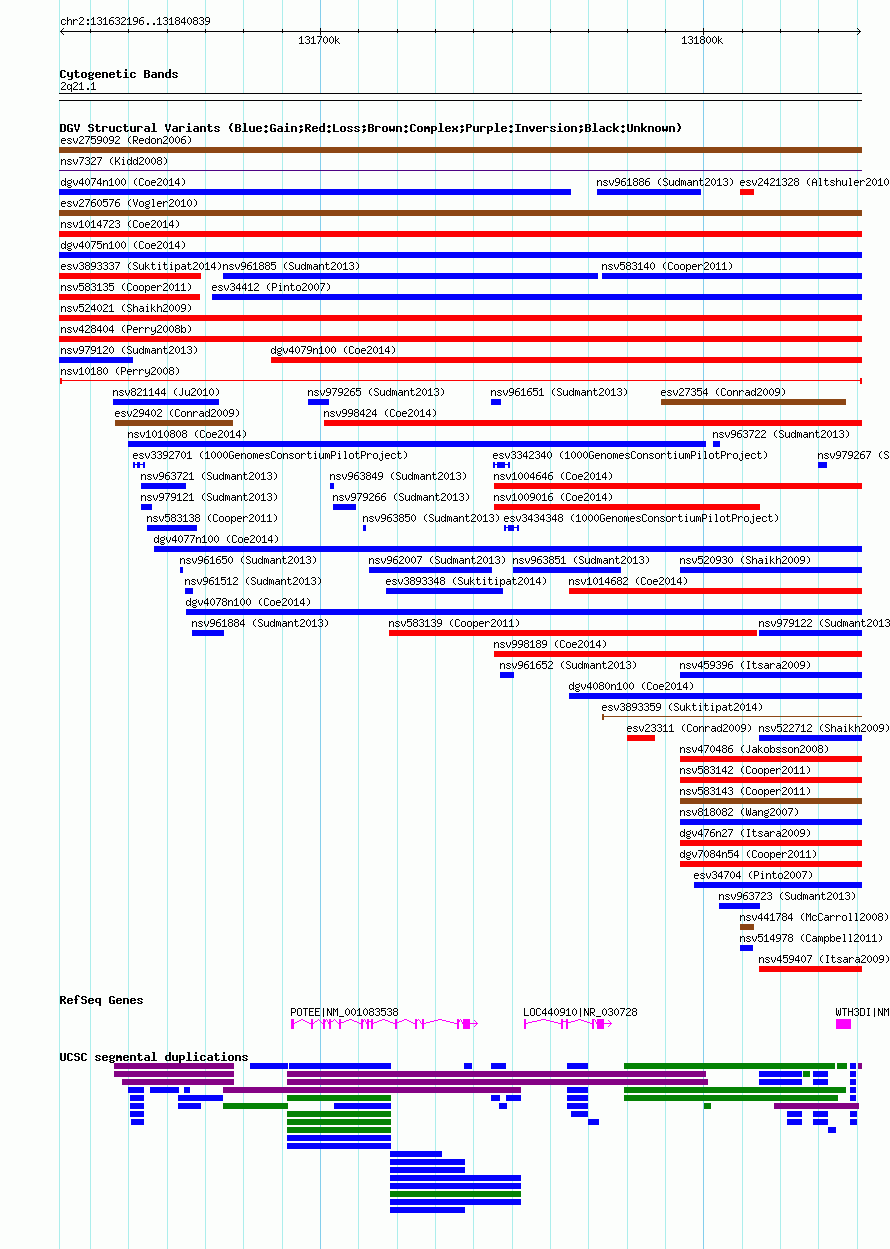Select the nsv821144 (Ju2010) label

coord(166,392)
